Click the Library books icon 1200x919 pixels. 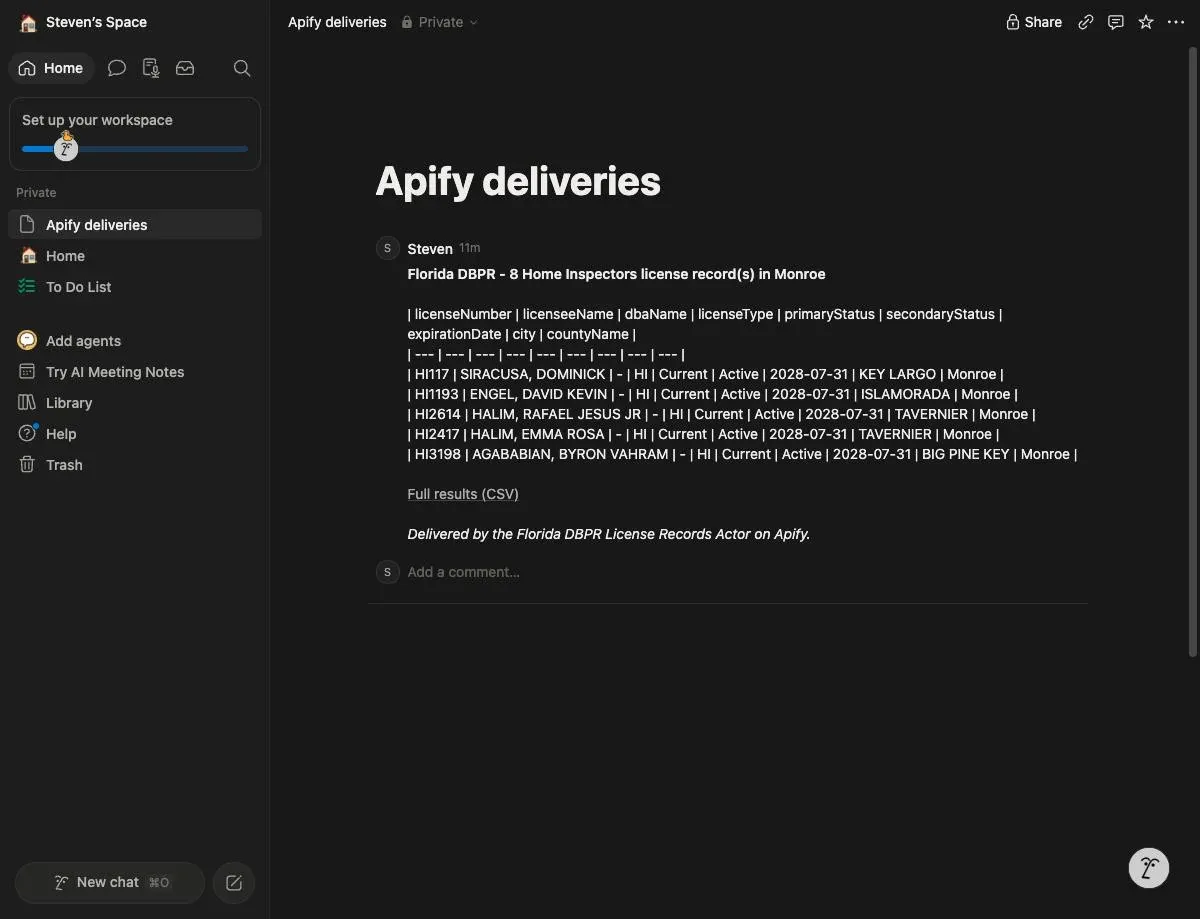click(27, 403)
